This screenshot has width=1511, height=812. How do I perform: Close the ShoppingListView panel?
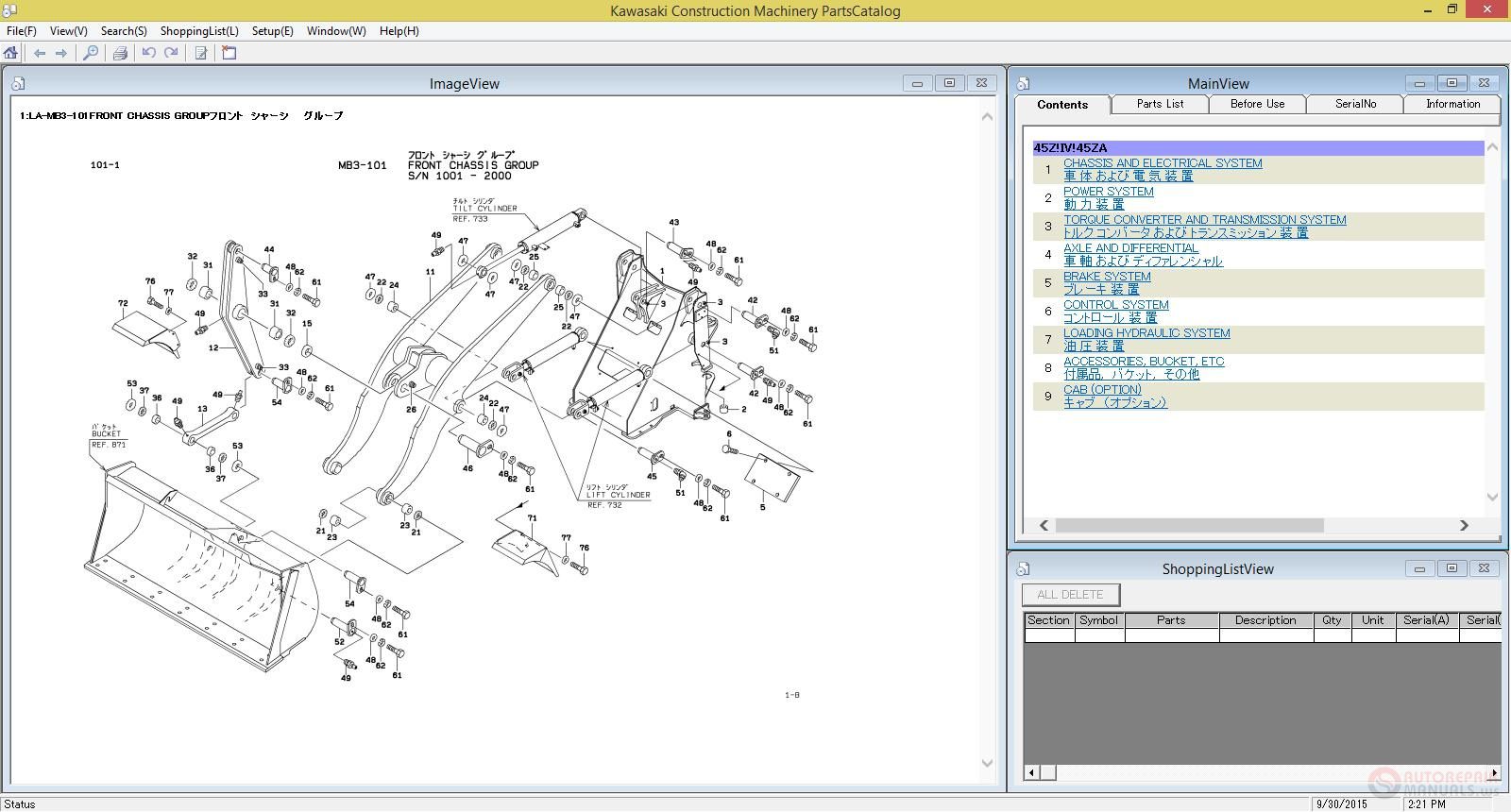pos(1484,568)
